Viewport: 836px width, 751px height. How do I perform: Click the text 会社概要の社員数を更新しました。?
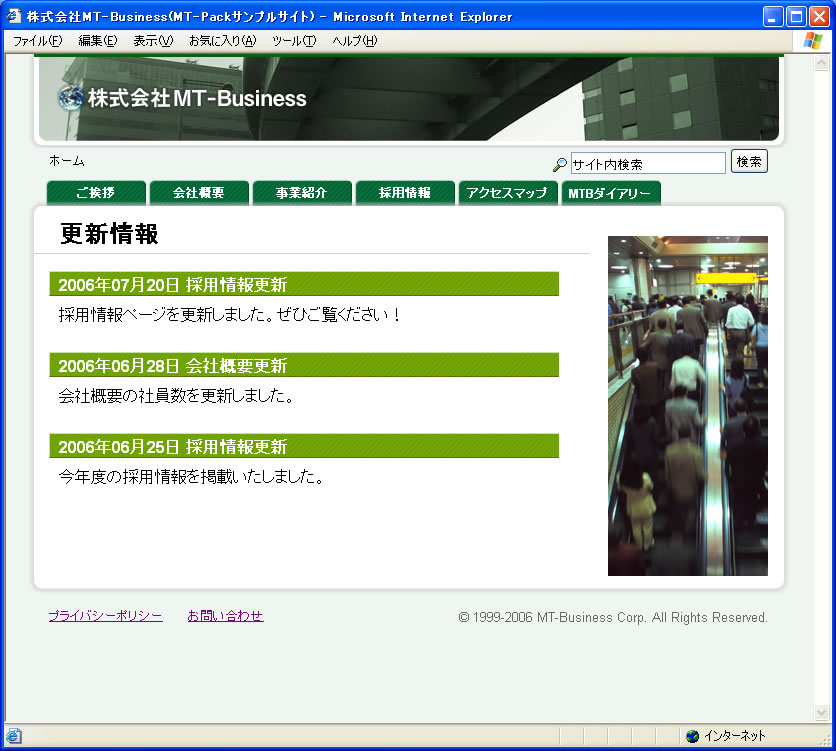click(x=176, y=395)
